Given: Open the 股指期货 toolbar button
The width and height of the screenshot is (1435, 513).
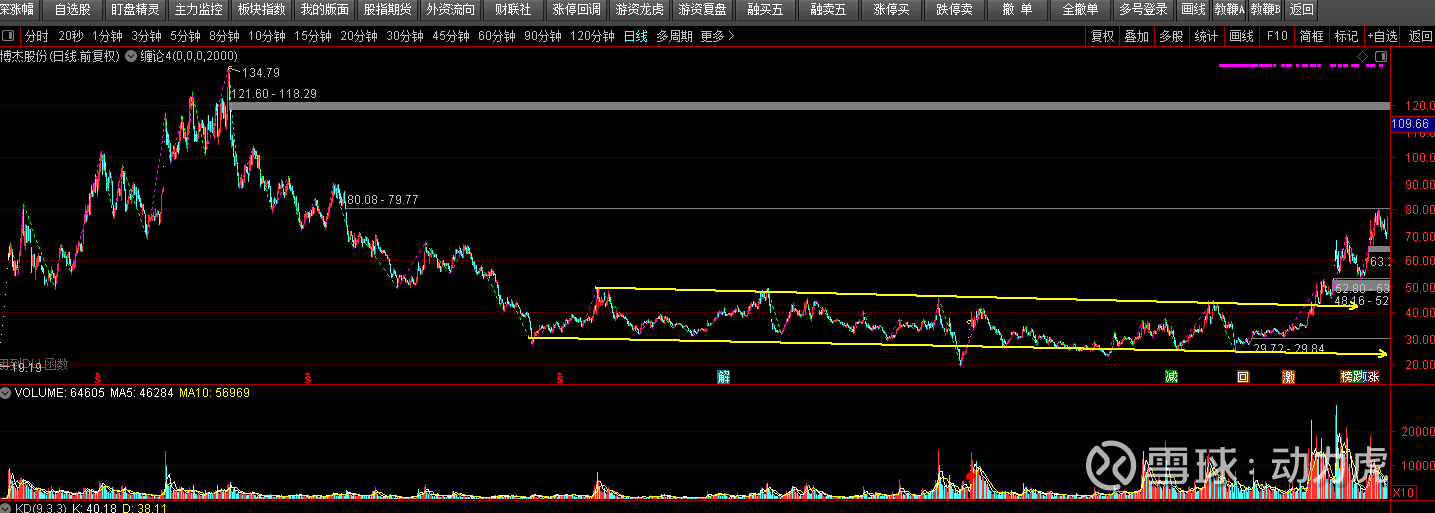Looking at the screenshot, I should (x=387, y=10).
